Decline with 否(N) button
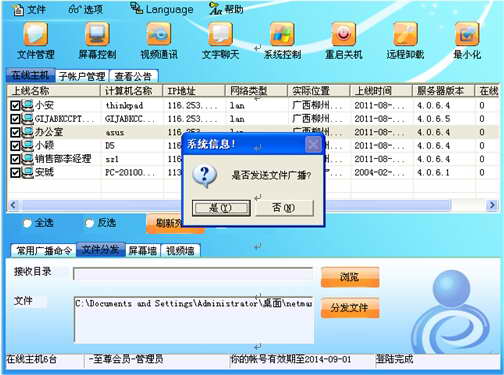Image resolution: width=504 pixels, height=375 pixels. (284, 208)
